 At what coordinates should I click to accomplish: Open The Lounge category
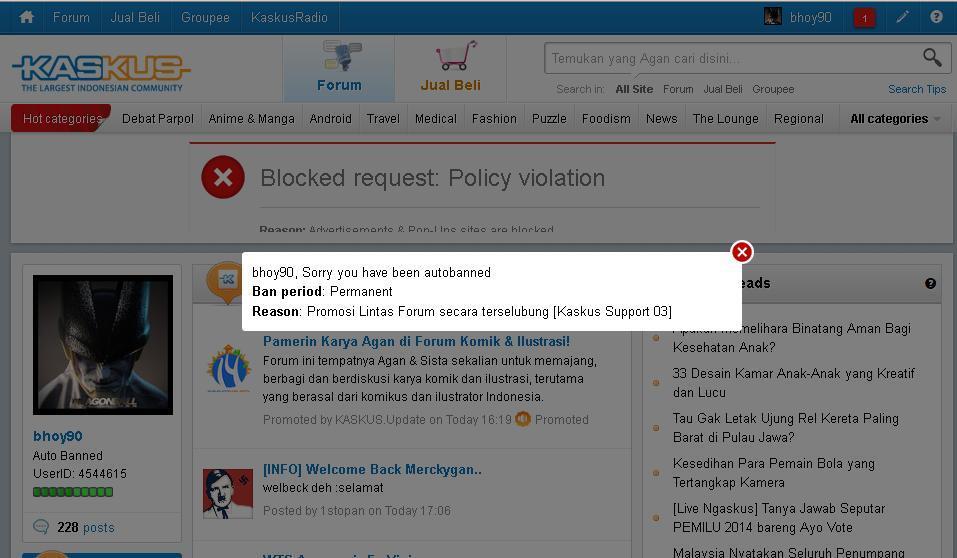[x=725, y=118]
